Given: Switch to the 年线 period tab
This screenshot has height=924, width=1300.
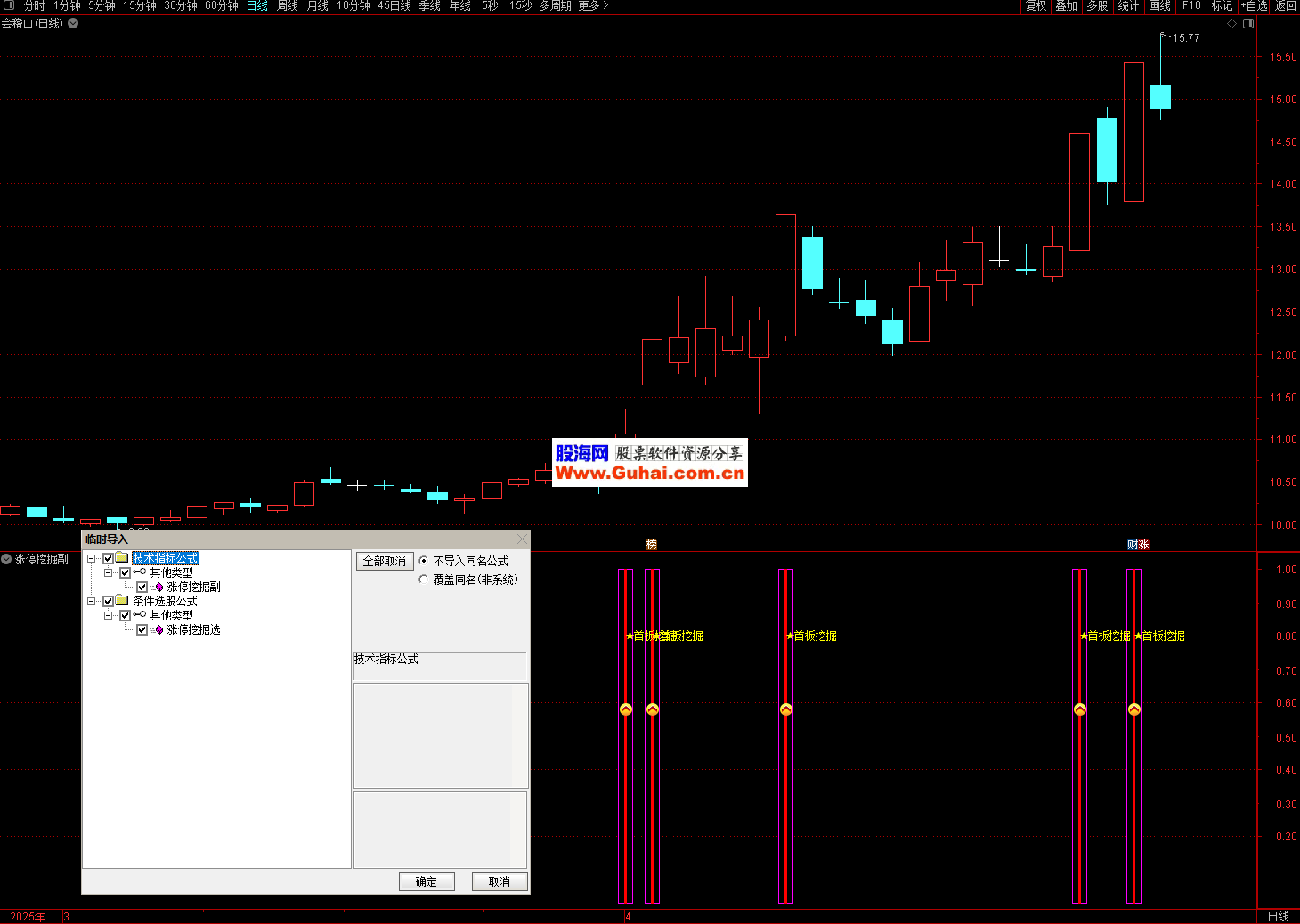Looking at the screenshot, I should click(x=460, y=5).
